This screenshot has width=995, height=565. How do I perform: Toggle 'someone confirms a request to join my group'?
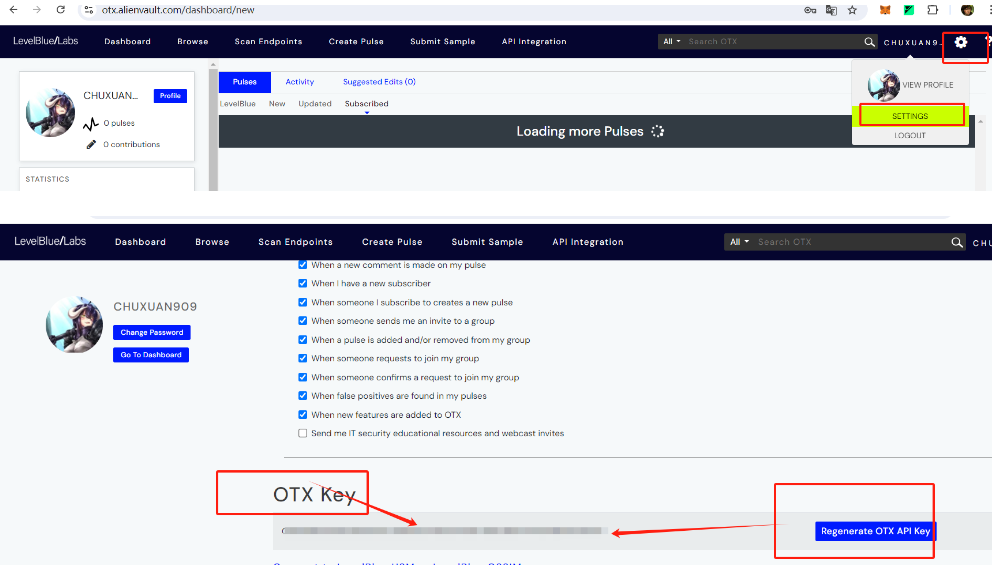pos(303,377)
